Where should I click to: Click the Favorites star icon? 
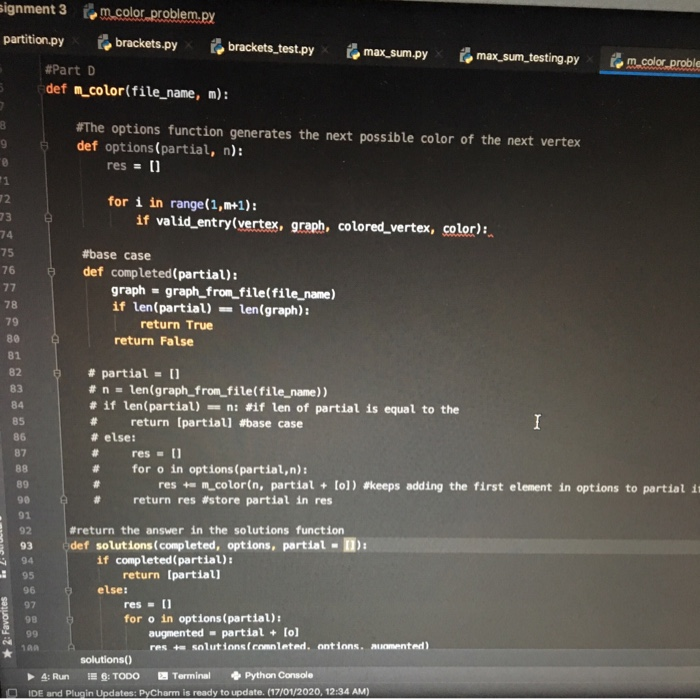[x=7, y=653]
